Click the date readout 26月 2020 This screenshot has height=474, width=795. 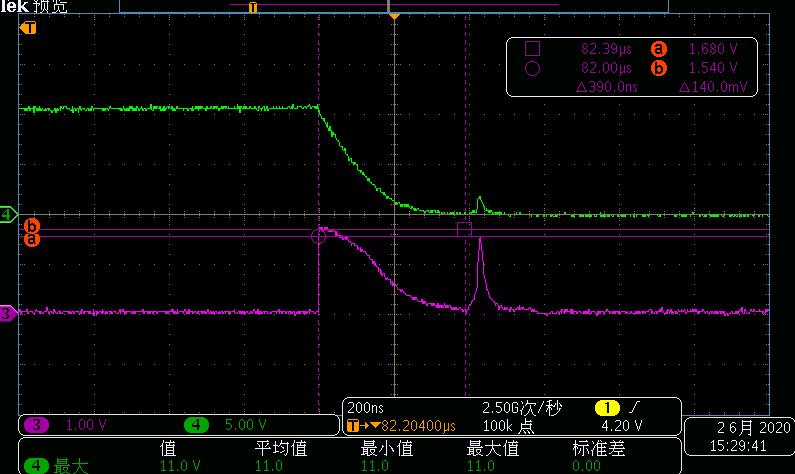pyautogui.click(x=753, y=428)
